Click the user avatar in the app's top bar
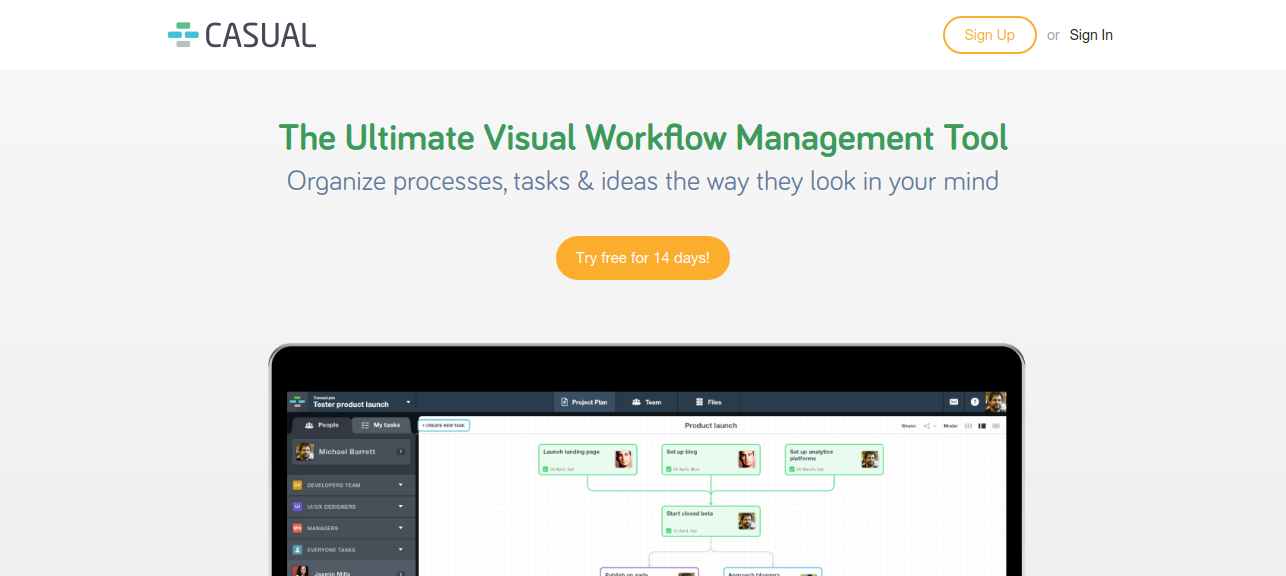 coord(995,402)
